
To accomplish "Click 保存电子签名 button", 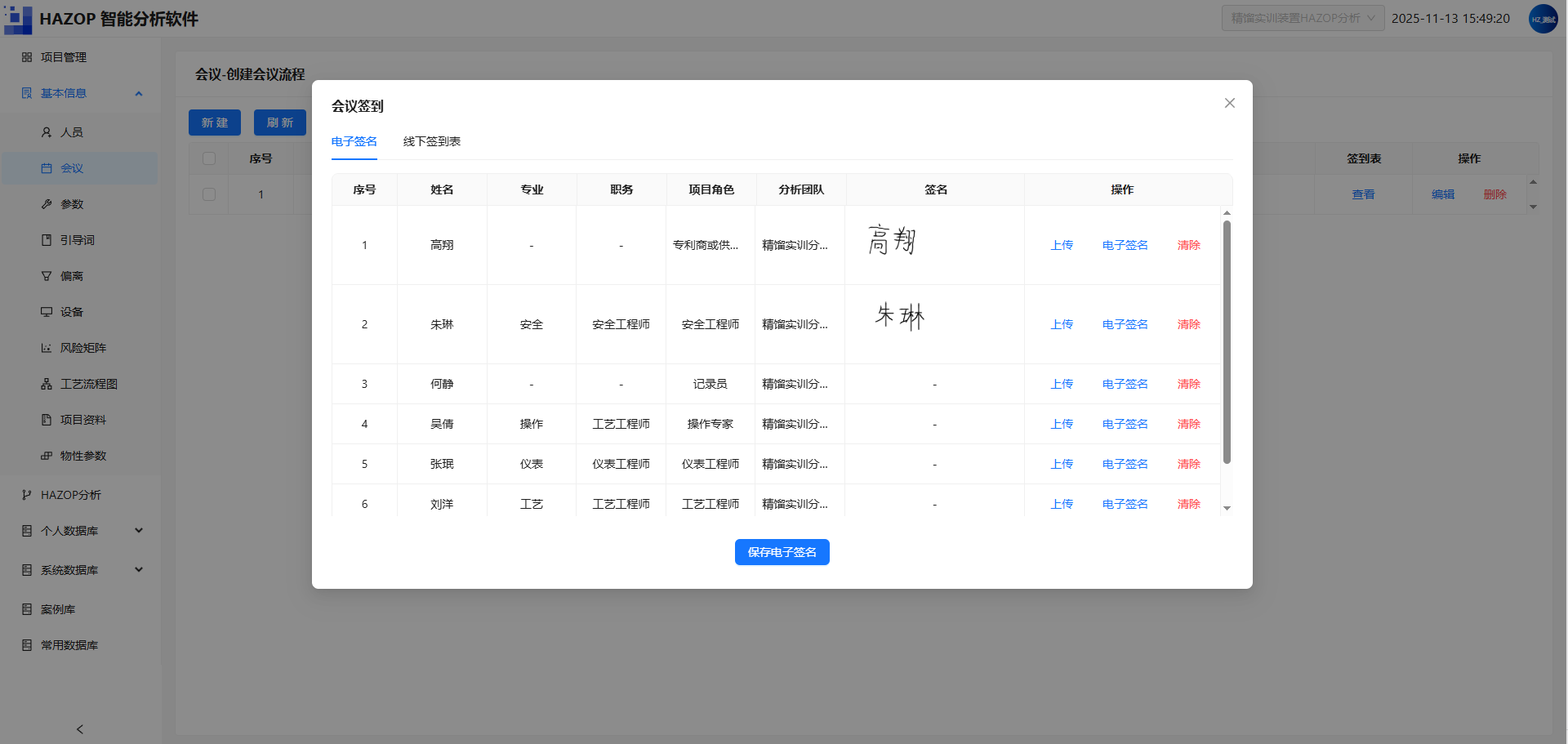I will 782,552.
